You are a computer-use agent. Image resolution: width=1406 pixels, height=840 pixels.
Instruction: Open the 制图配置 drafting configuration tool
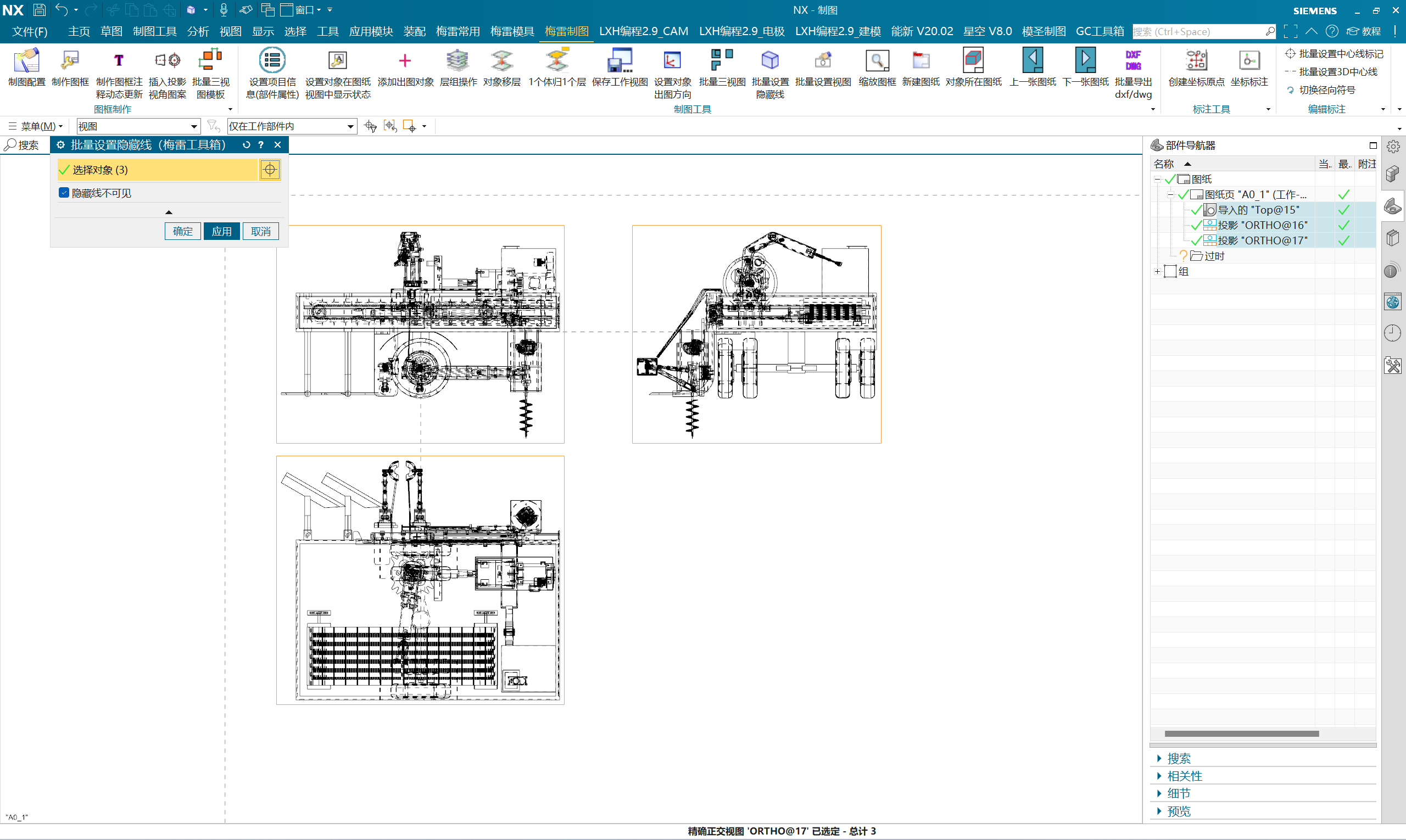pos(26,67)
